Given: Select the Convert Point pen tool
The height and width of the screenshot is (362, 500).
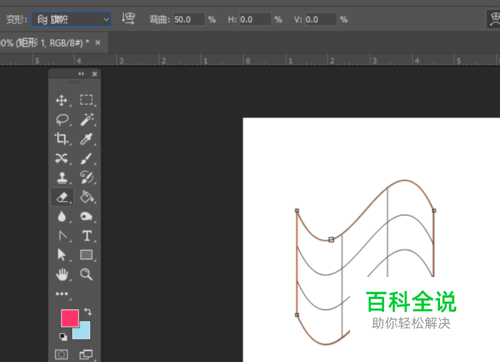Looking at the screenshot, I should pyautogui.click(x=62, y=236).
